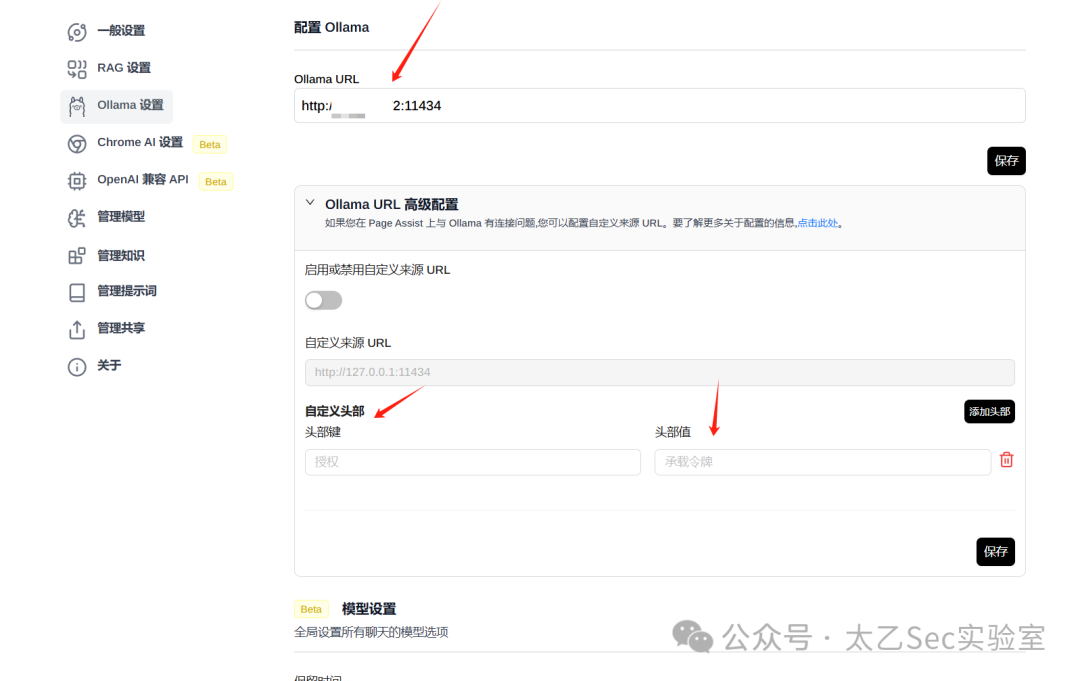
Task: Click the Beta badge next to Chrome AI
Action: [x=209, y=145]
